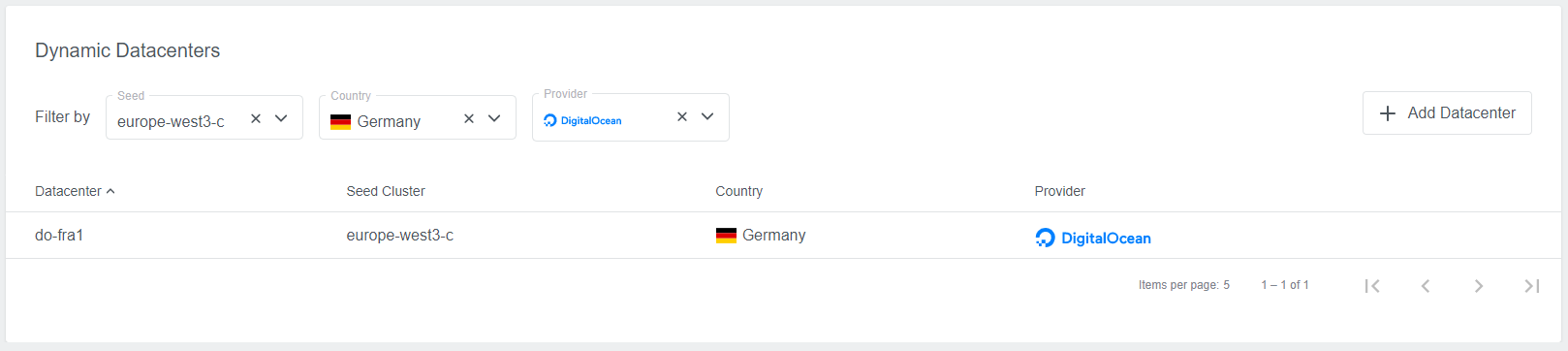
Task: Click the Add Datacenter button
Action: tap(1447, 112)
